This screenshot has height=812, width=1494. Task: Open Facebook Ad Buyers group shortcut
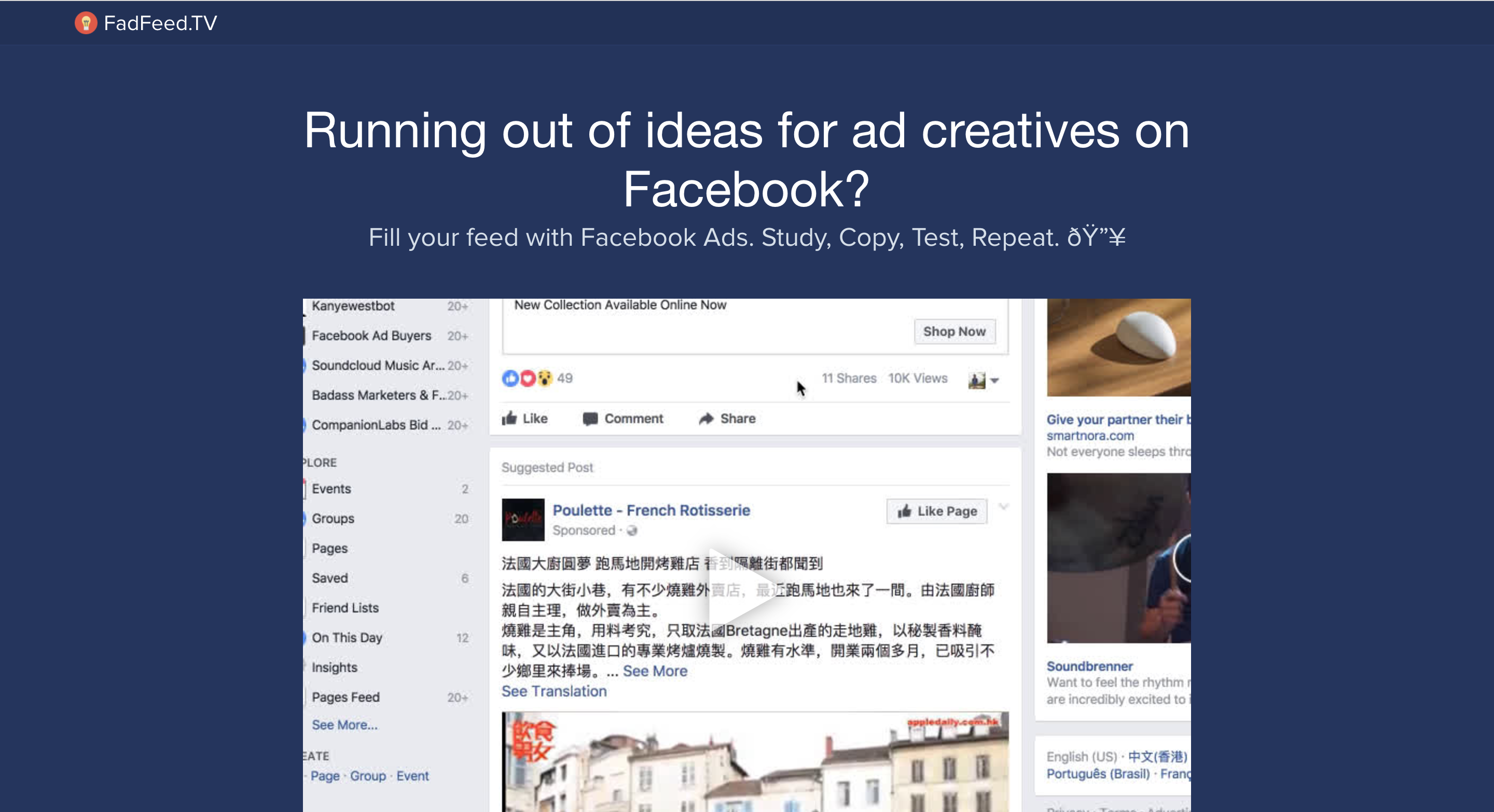click(x=371, y=335)
